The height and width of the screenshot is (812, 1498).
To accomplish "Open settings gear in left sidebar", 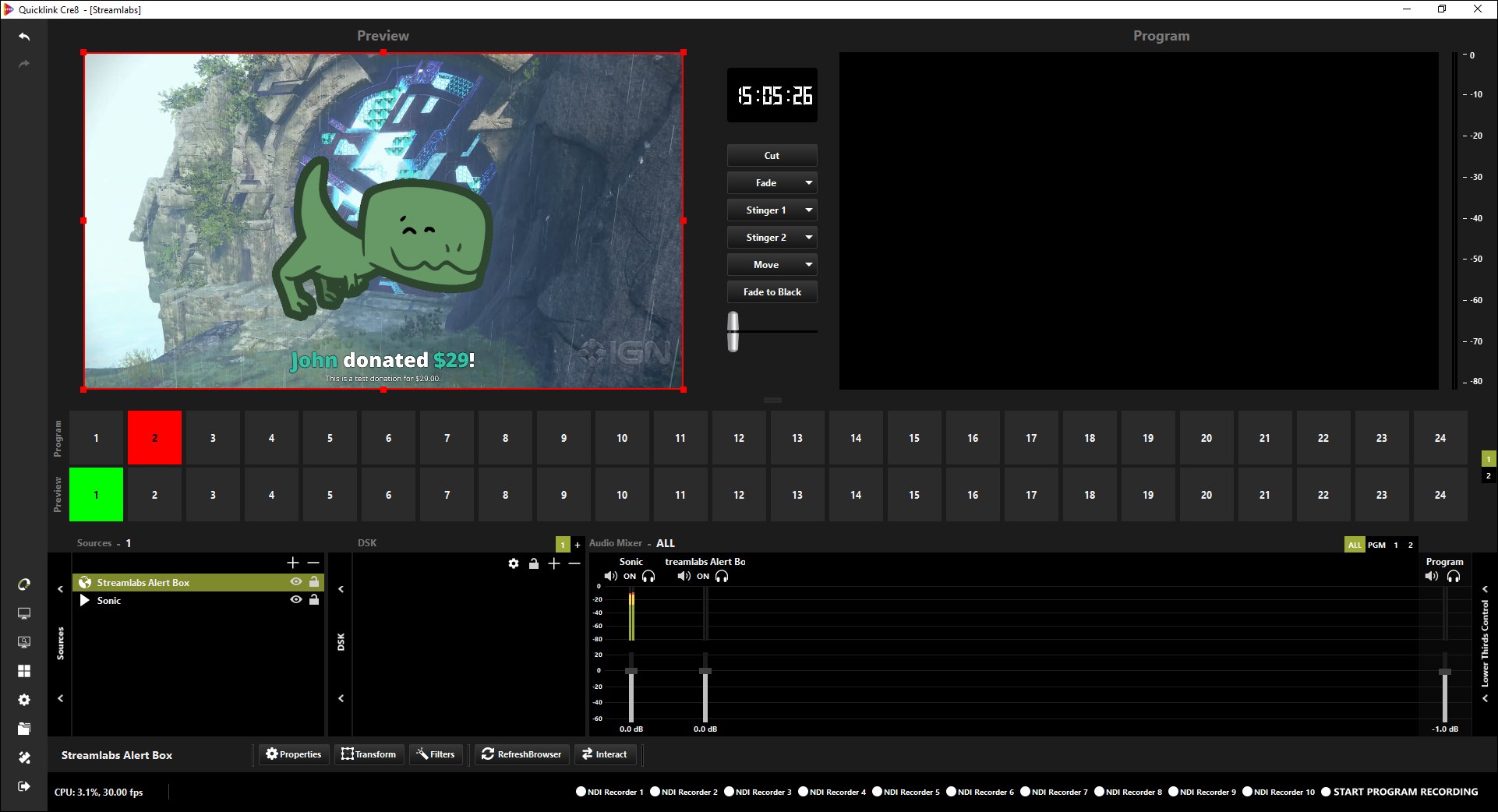I will (24, 700).
